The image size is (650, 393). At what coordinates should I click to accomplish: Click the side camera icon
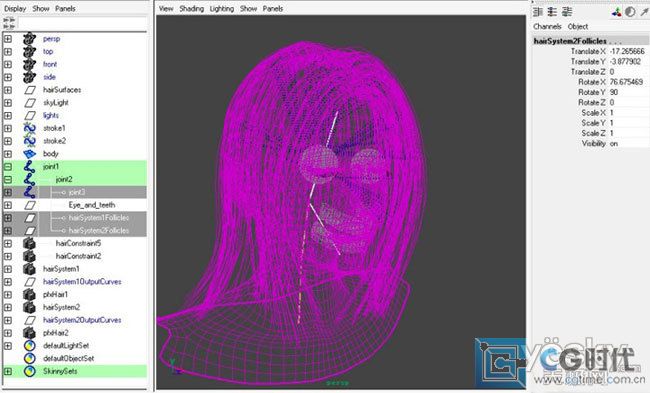[x=29, y=77]
